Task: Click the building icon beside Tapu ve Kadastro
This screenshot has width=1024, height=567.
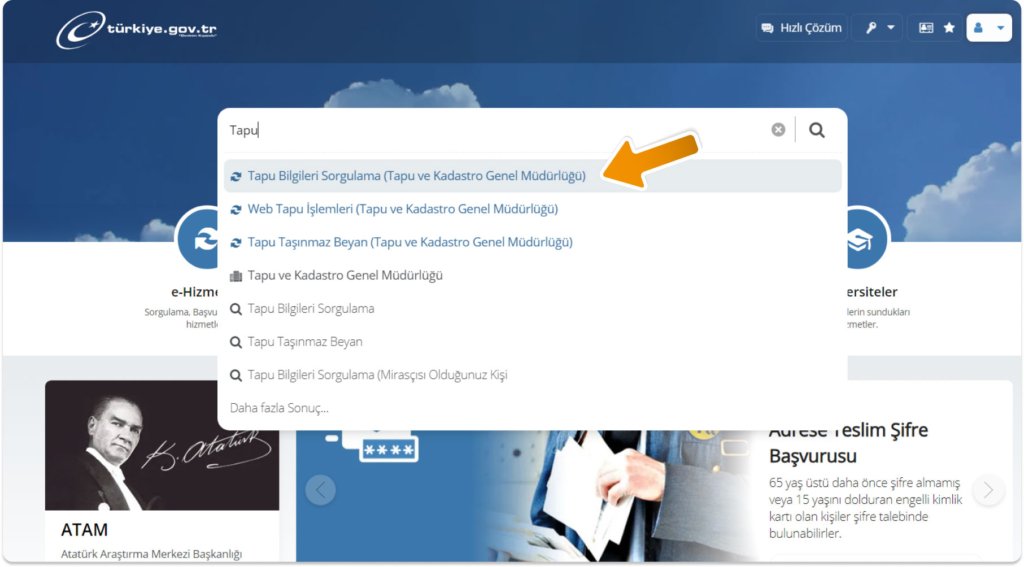Action: pyautogui.click(x=236, y=276)
